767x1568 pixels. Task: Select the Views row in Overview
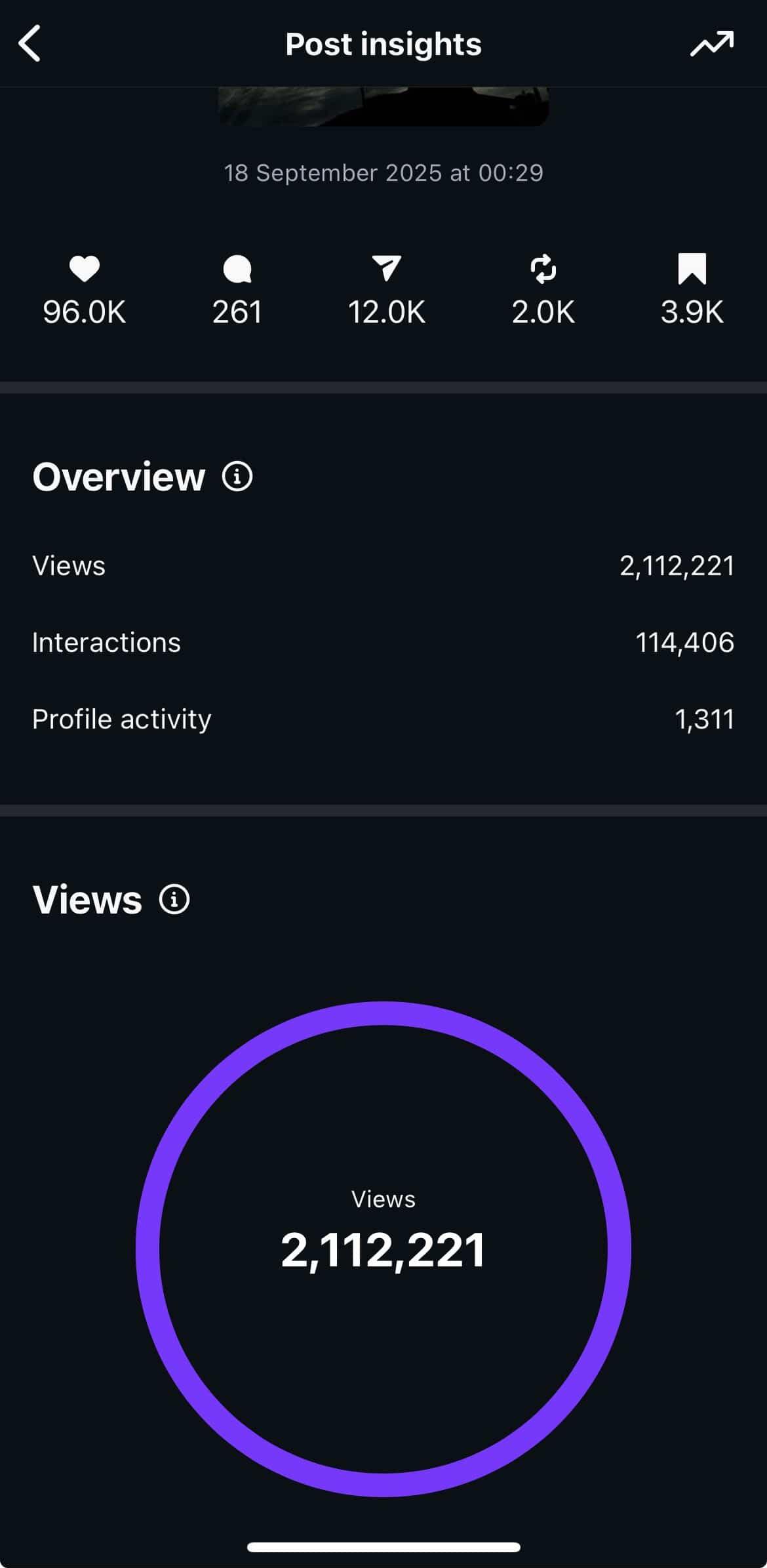pyautogui.click(x=383, y=566)
